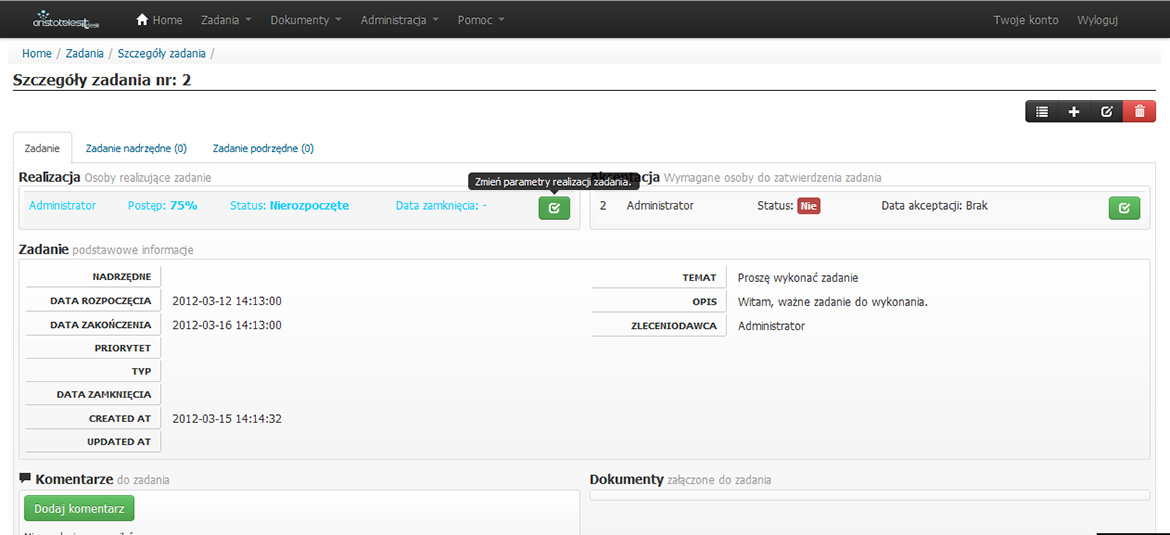Image resolution: width=1170 pixels, height=535 pixels.
Task: Click the plus icon to add task
Action: (1074, 112)
